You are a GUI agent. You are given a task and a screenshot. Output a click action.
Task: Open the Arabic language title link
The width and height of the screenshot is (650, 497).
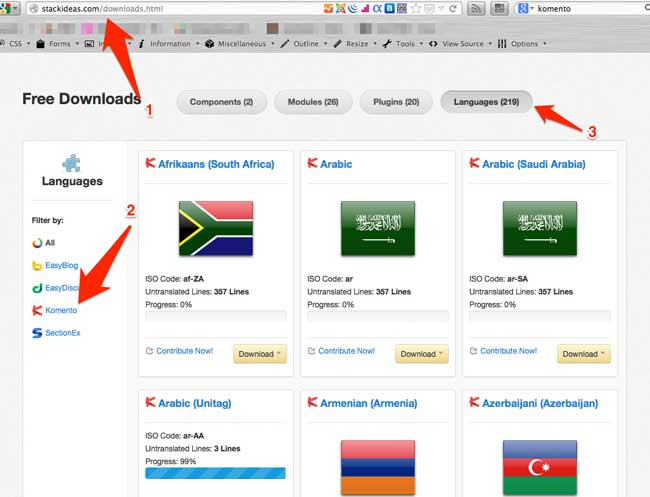(336, 164)
